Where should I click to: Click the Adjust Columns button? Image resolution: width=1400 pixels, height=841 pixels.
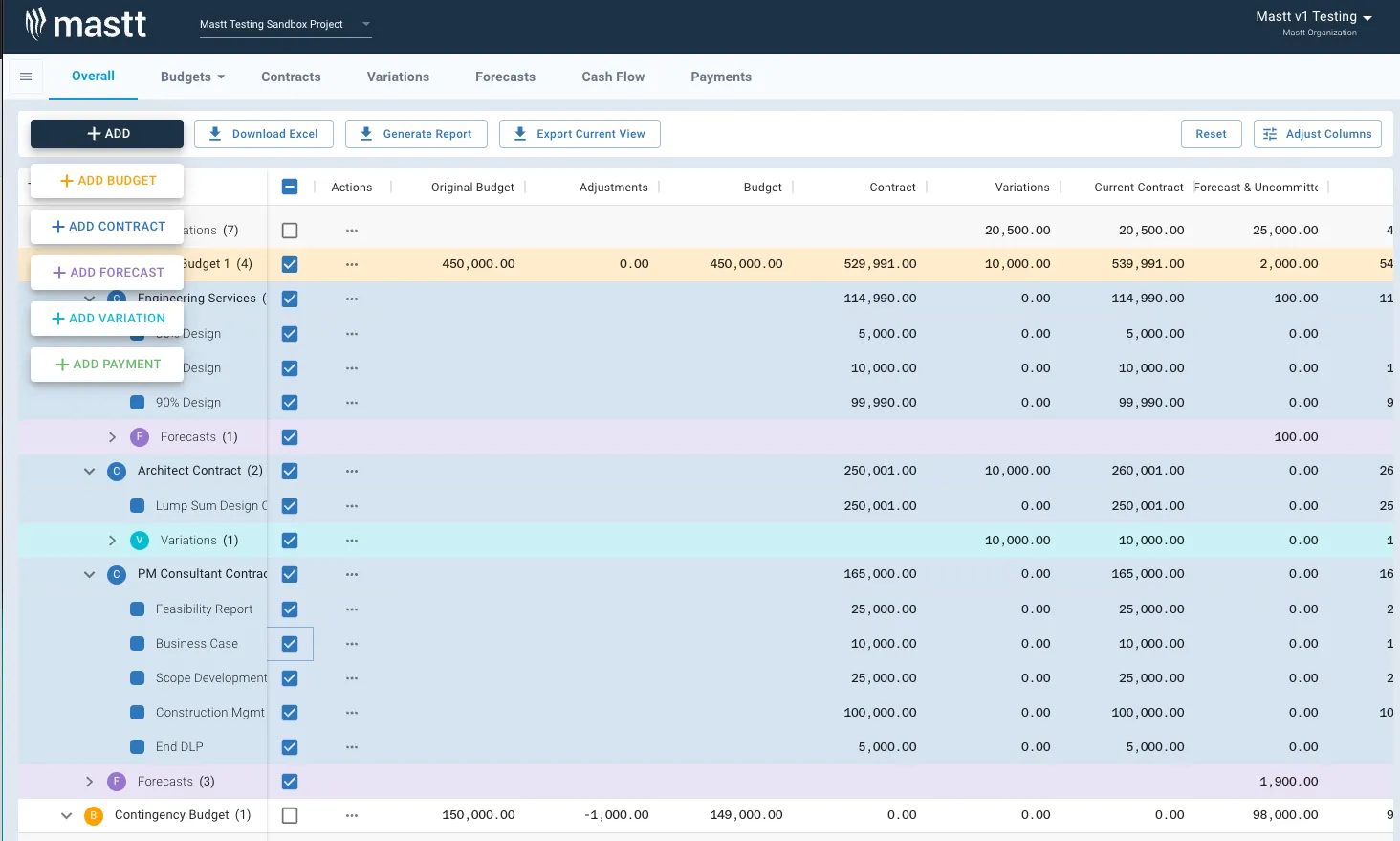pos(1318,134)
